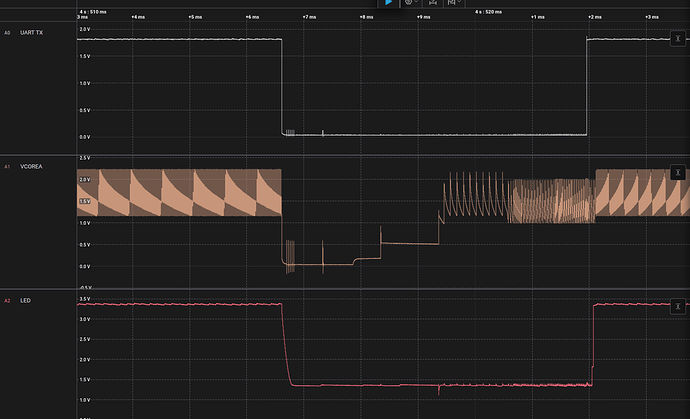This screenshot has width=690, height=419.
Task: Click the 1.0 V label on VCOREA axis
Action: pos(84,223)
